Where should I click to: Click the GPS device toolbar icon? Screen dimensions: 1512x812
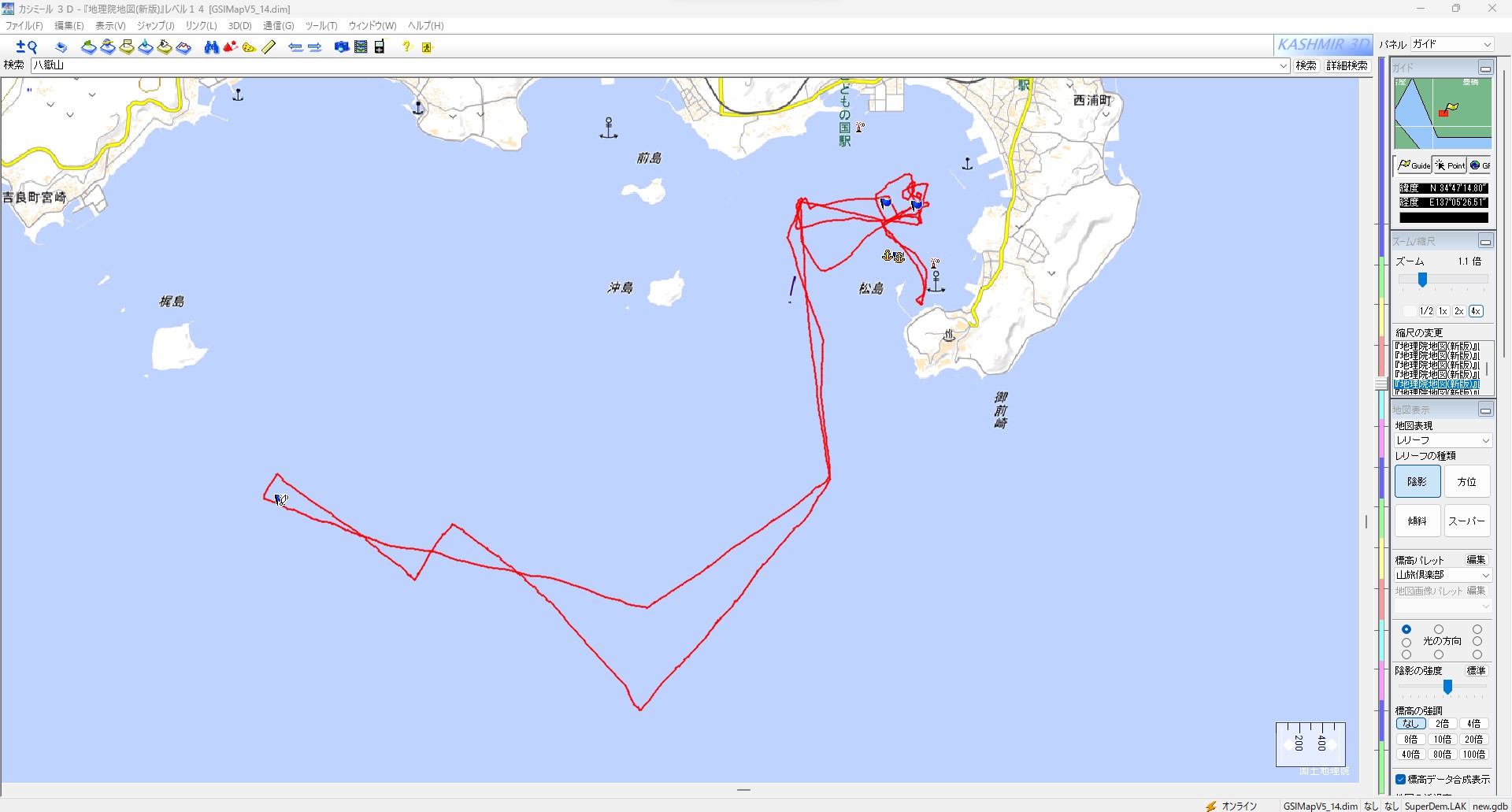pos(380,47)
